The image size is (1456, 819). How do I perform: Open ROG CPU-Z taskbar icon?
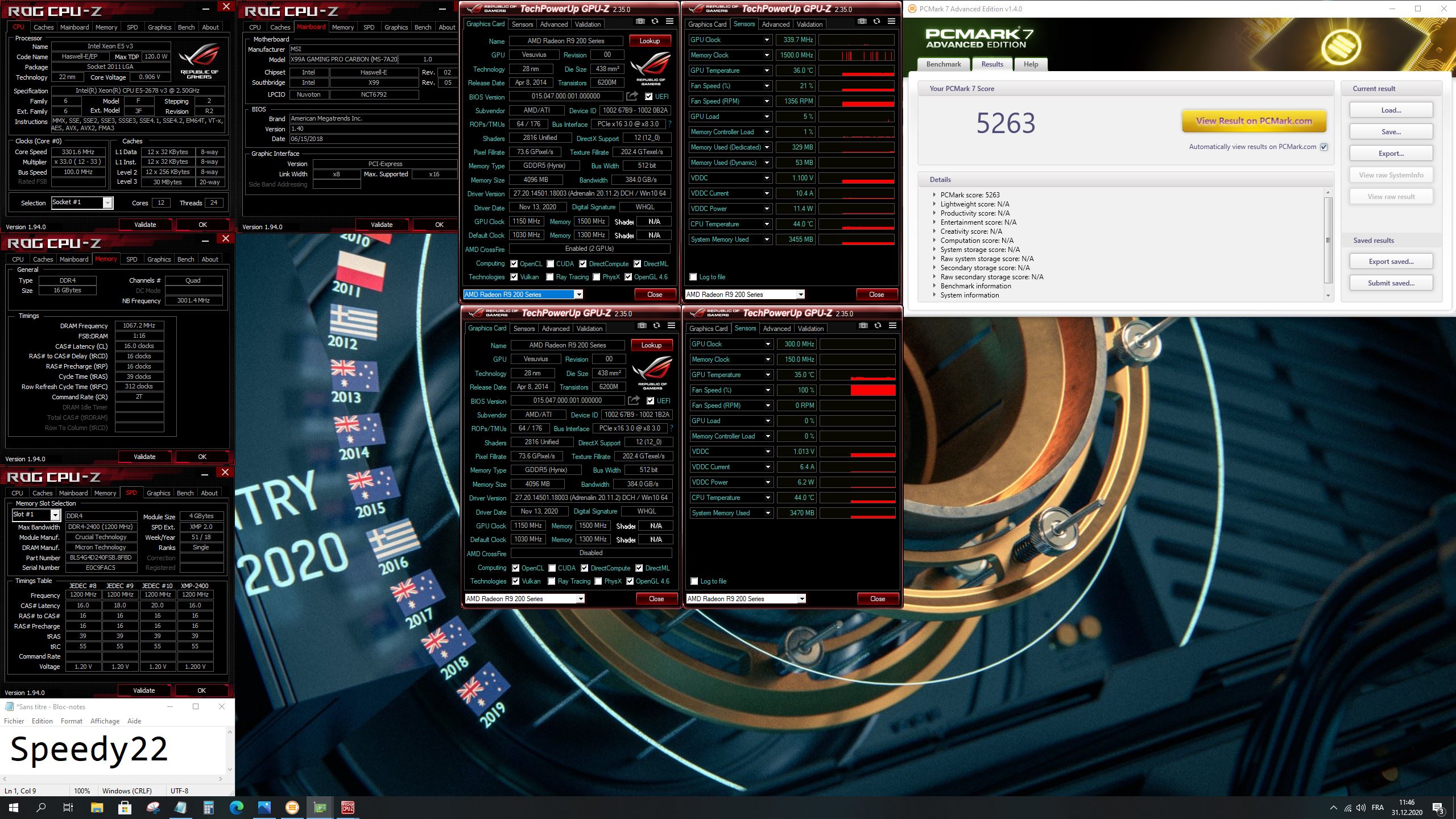[x=348, y=807]
